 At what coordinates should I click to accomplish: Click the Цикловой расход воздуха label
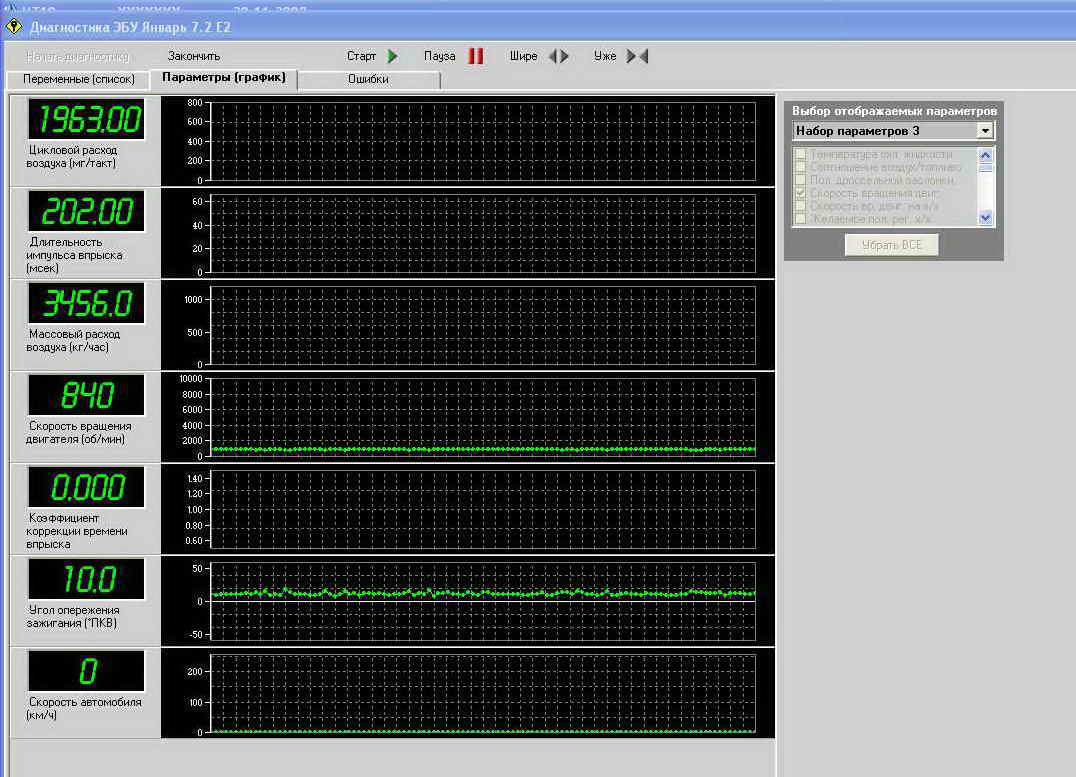pyautogui.click(x=72, y=156)
